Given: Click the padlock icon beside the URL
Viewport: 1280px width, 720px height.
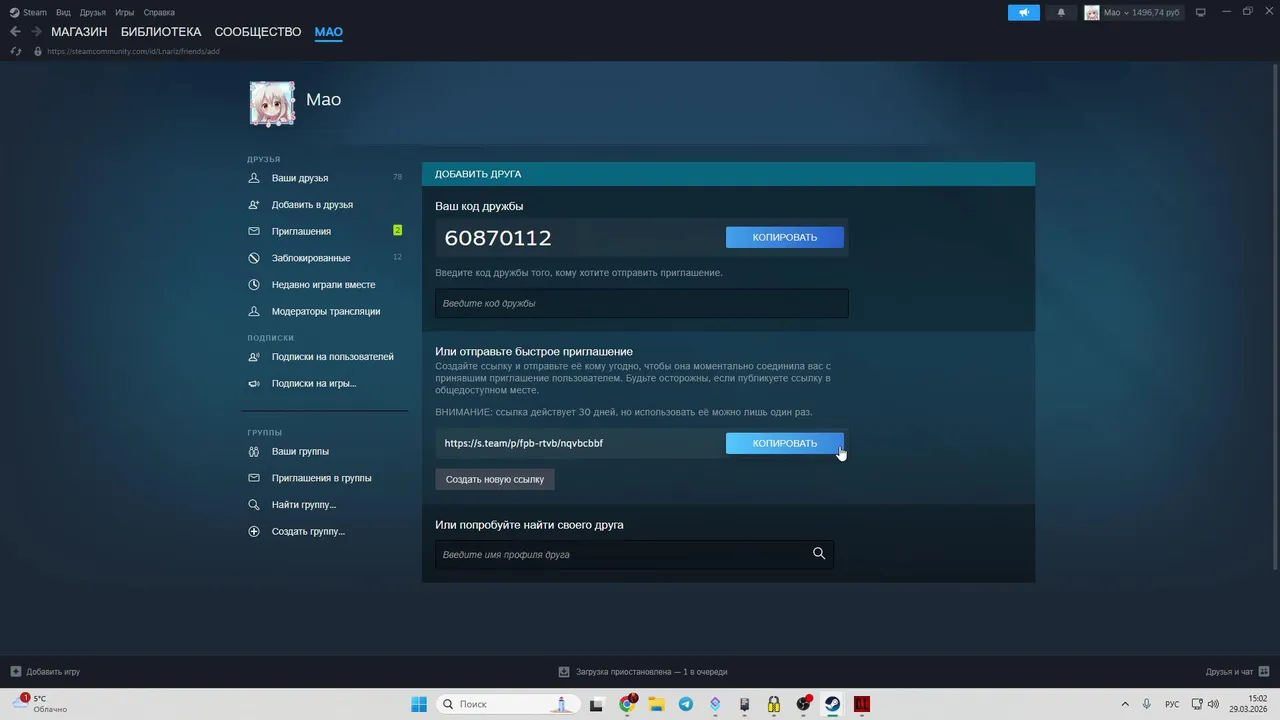Looking at the screenshot, I should coord(38,51).
